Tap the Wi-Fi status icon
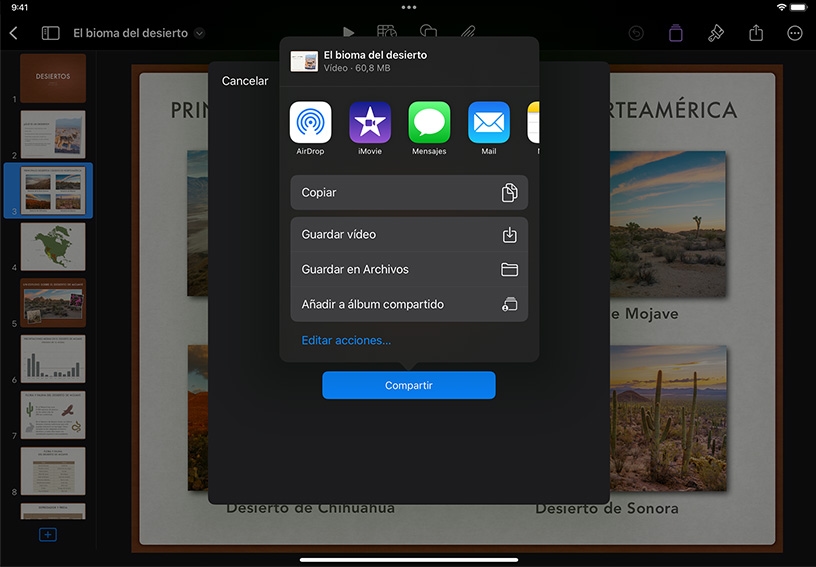816x567 pixels. click(x=781, y=7)
